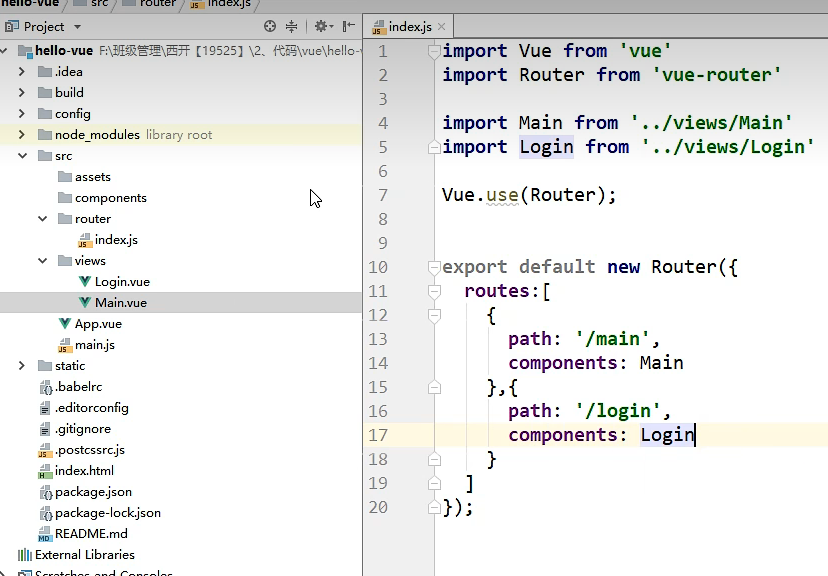Click the src breadcrumb in navigation bar
Screen dimensions: 828x576
pos(91,4)
